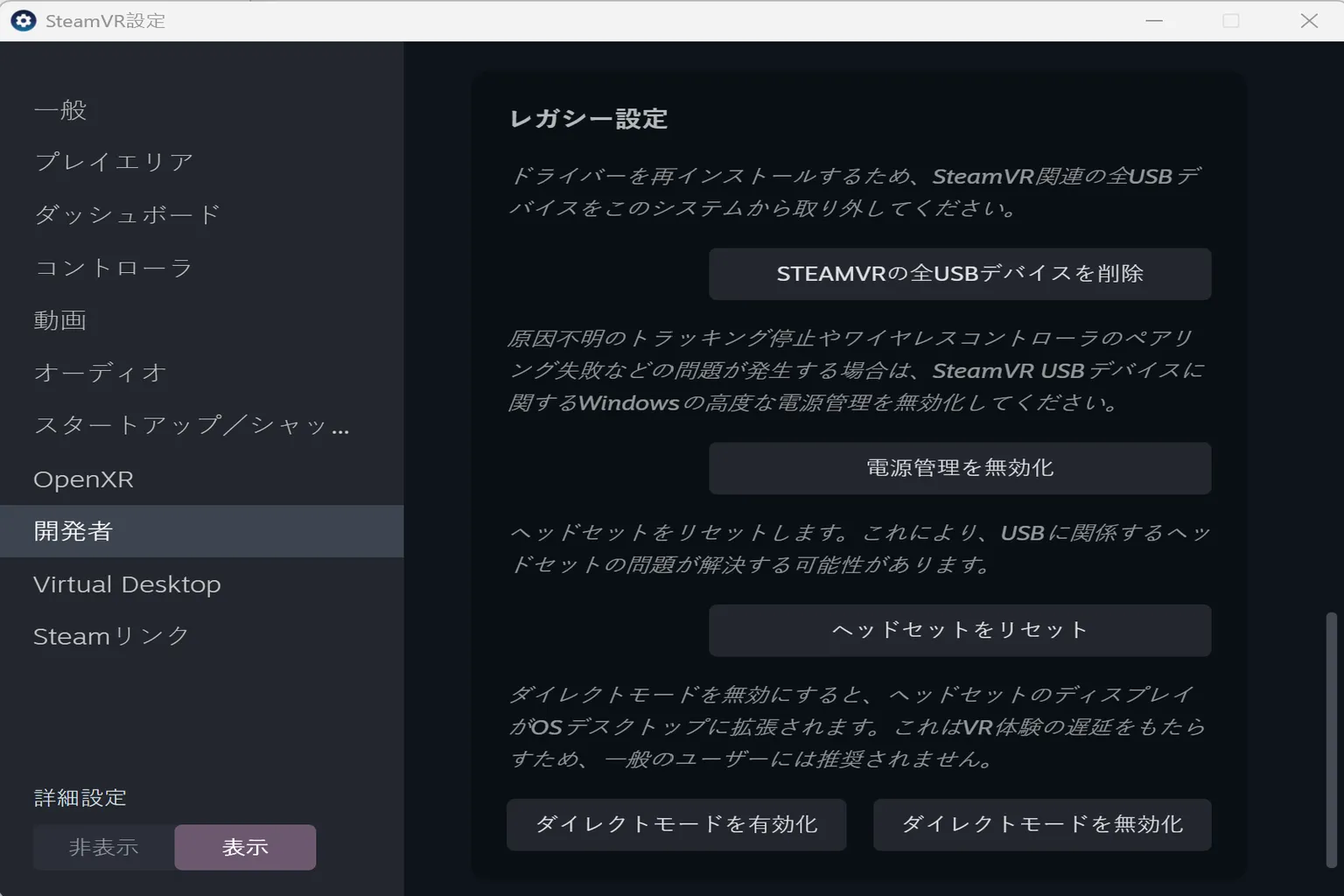Open the 一般 settings section
This screenshot has height=896, width=1344.
(x=59, y=109)
